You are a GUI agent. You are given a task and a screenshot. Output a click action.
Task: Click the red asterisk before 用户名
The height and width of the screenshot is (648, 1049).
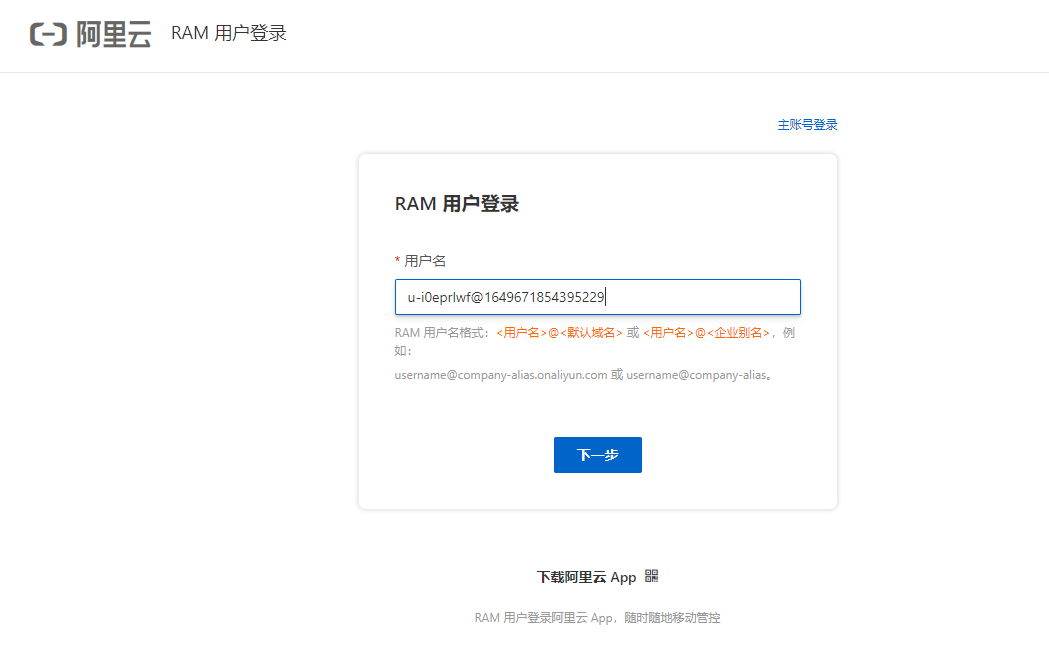[x=398, y=262]
